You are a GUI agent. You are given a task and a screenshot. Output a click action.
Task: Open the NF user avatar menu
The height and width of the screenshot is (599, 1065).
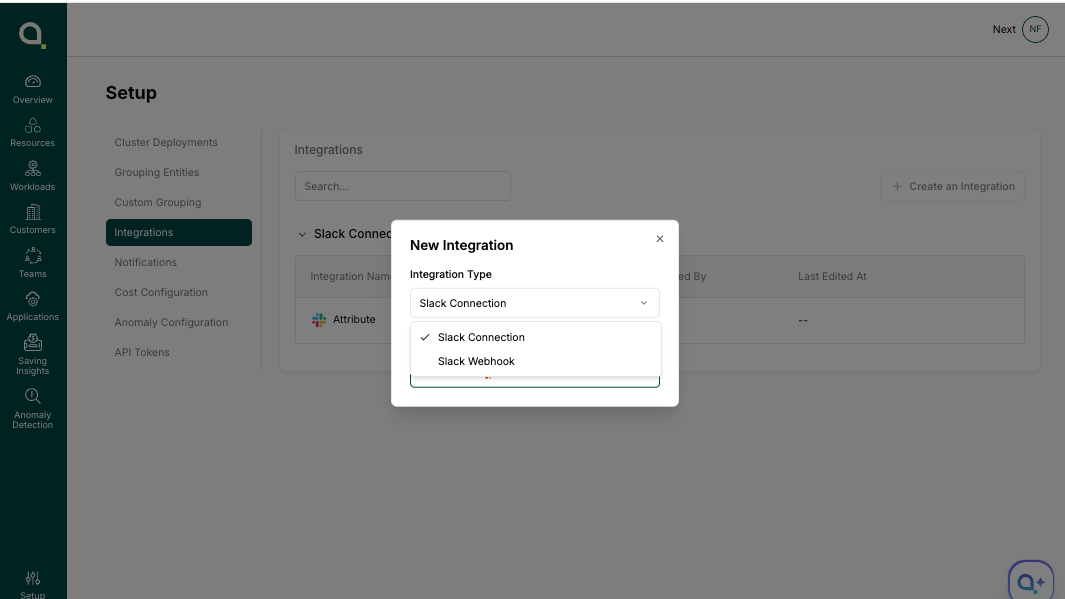(1035, 29)
